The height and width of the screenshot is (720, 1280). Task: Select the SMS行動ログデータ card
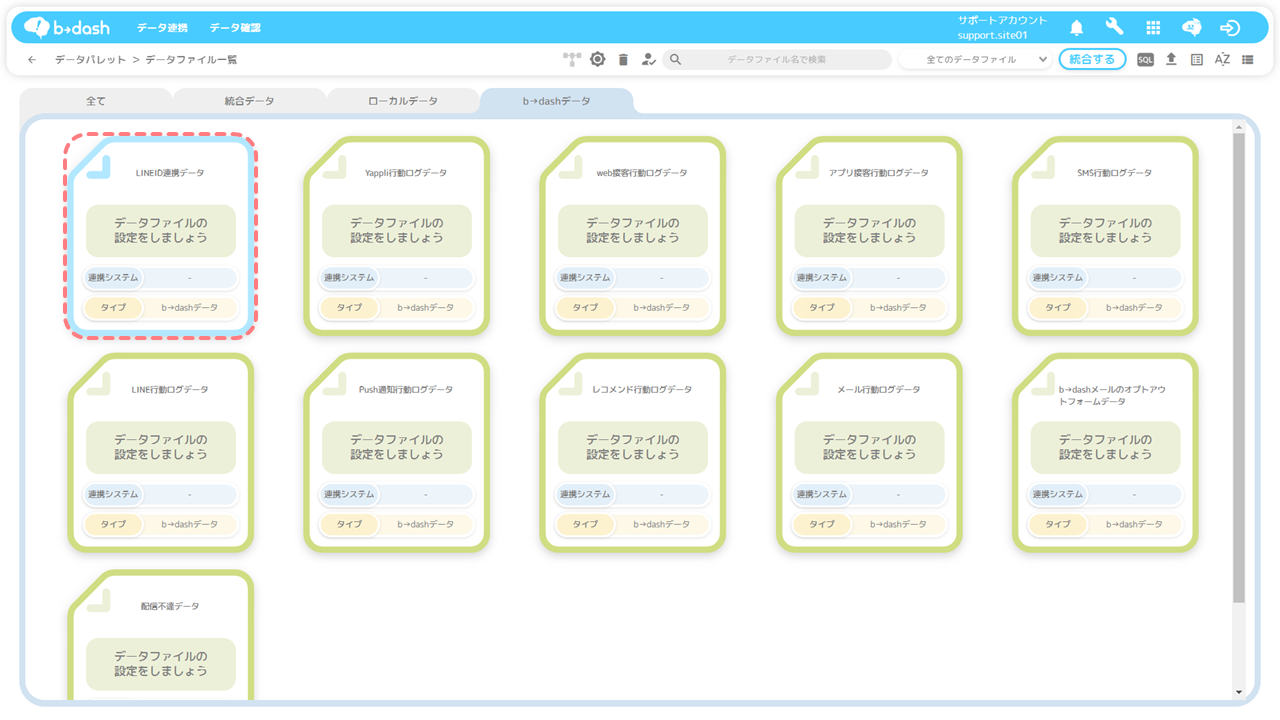click(x=1105, y=236)
